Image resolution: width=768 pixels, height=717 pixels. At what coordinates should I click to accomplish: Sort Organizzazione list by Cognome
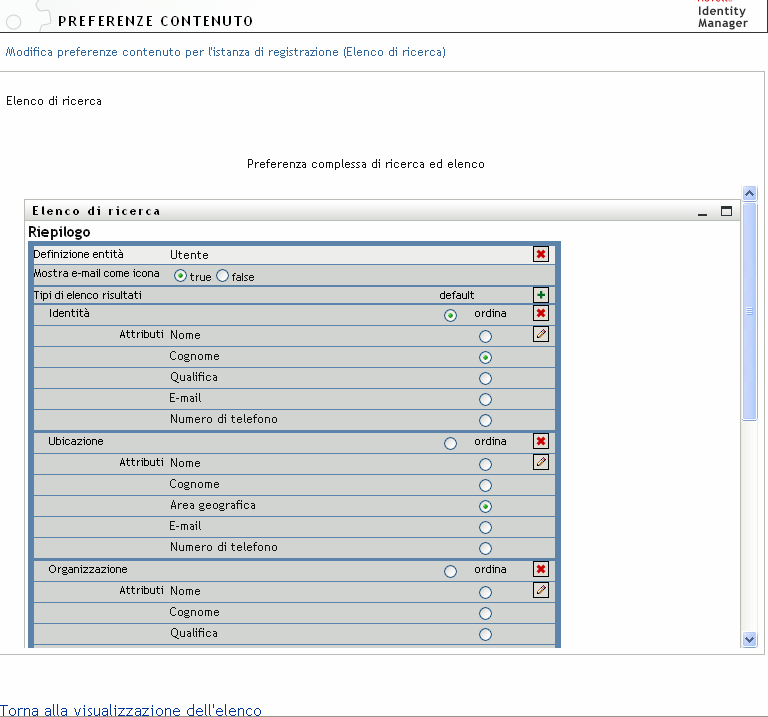[x=485, y=614]
